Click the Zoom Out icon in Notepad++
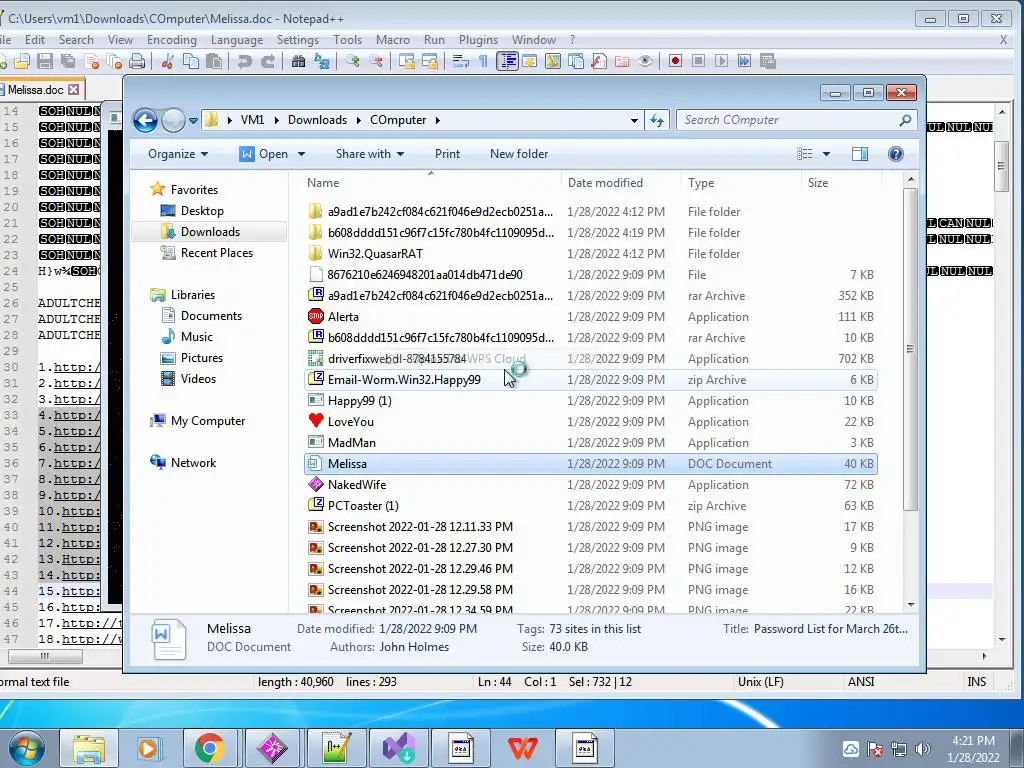Viewport: 1024px width, 768px height. tap(376, 61)
